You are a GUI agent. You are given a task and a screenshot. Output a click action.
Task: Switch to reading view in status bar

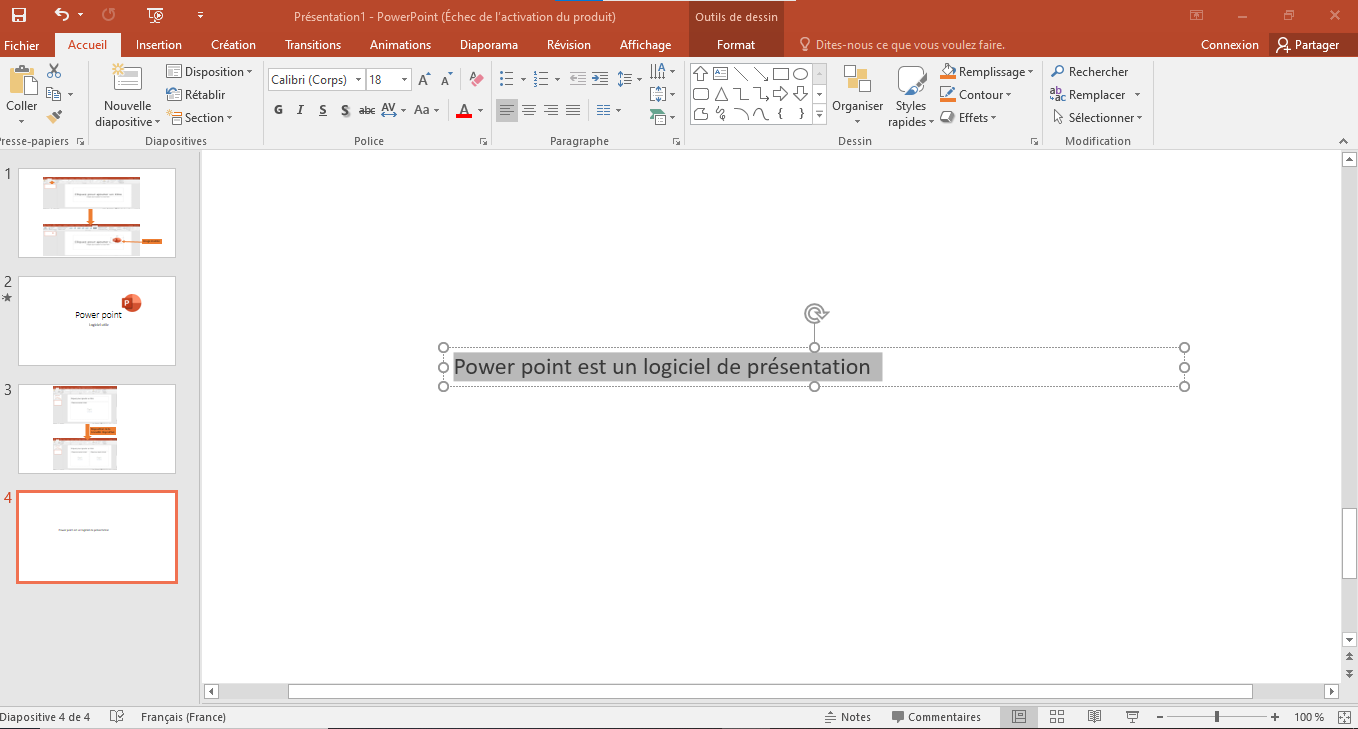point(1095,717)
